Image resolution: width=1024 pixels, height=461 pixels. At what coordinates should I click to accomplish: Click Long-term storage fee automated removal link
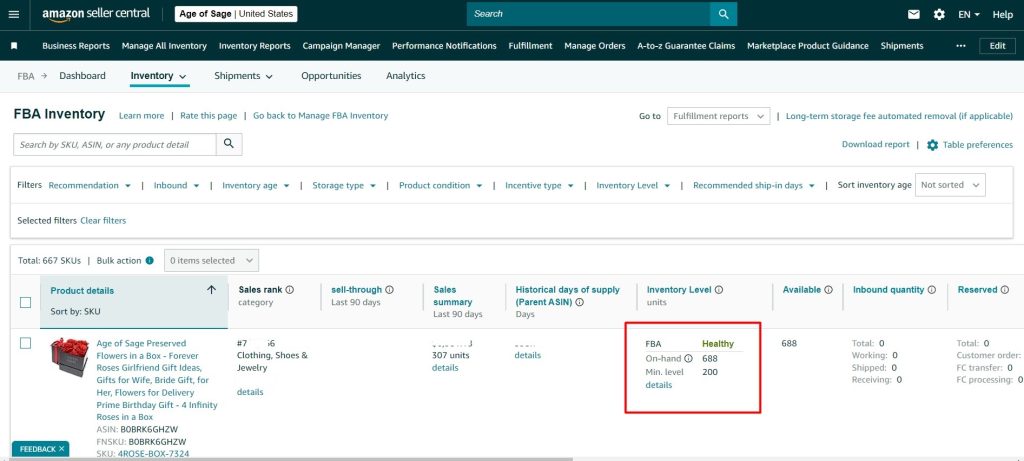pos(899,116)
